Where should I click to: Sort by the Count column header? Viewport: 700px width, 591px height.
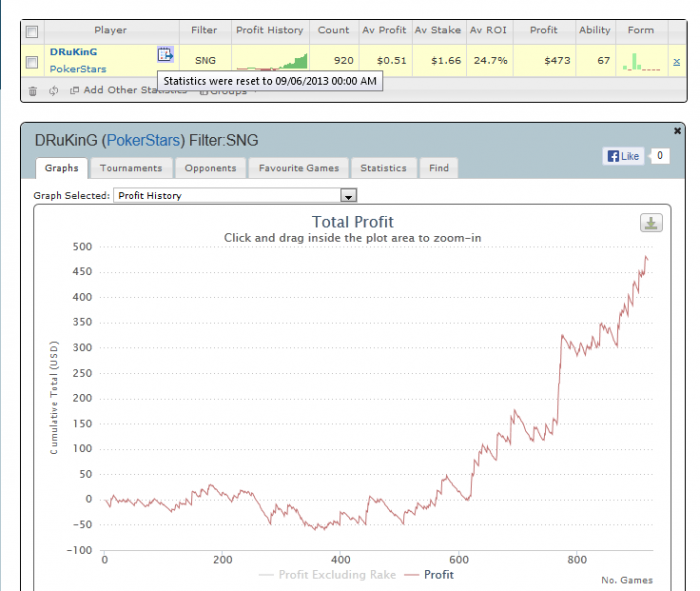coord(333,30)
